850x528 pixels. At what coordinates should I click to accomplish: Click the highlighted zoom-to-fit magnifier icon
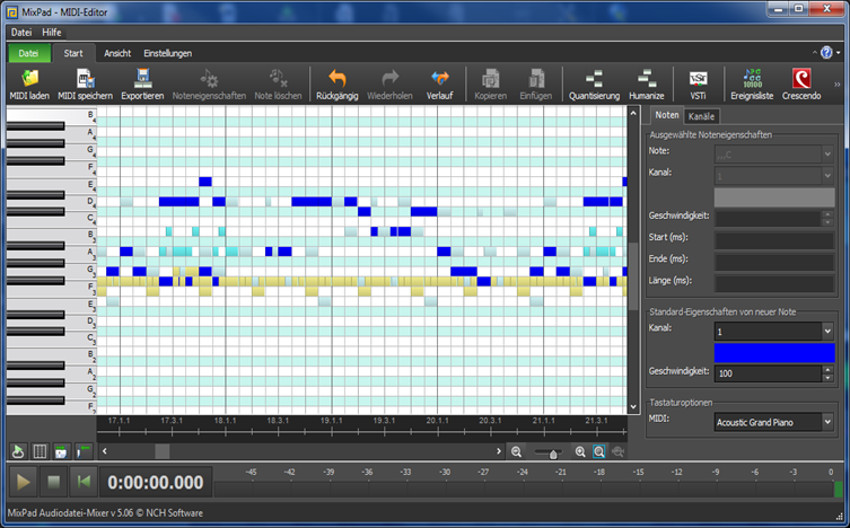[x=599, y=452]
